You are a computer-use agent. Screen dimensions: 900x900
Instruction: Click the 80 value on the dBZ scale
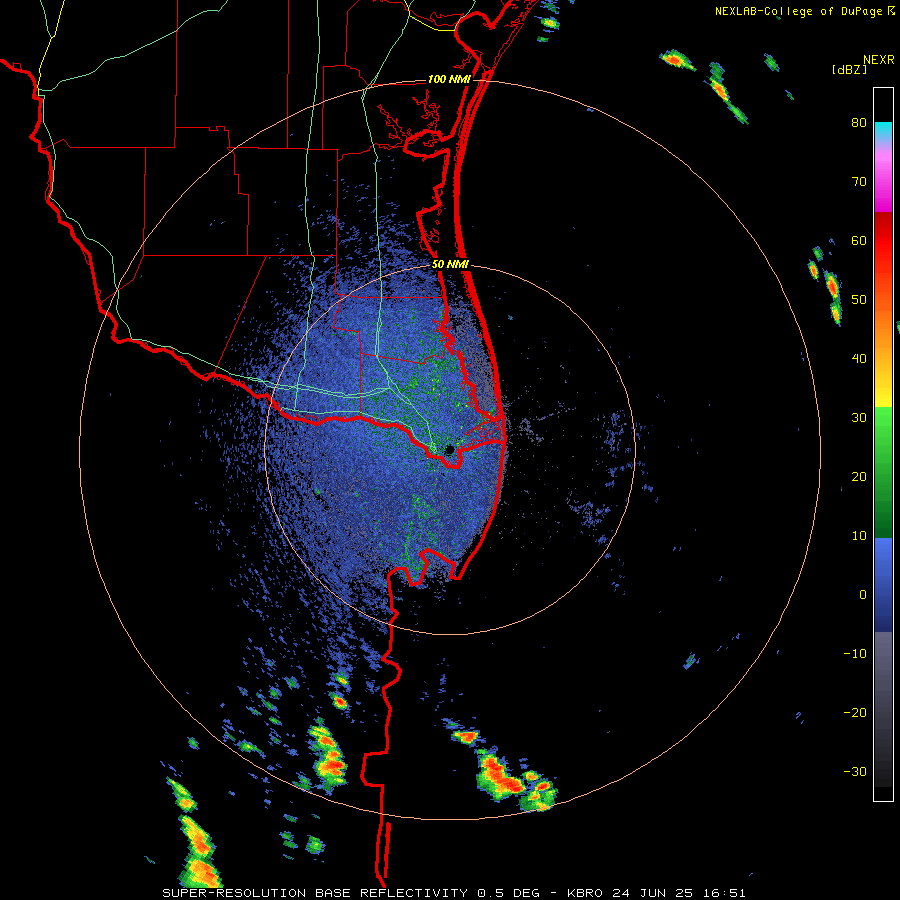[859, 123]
